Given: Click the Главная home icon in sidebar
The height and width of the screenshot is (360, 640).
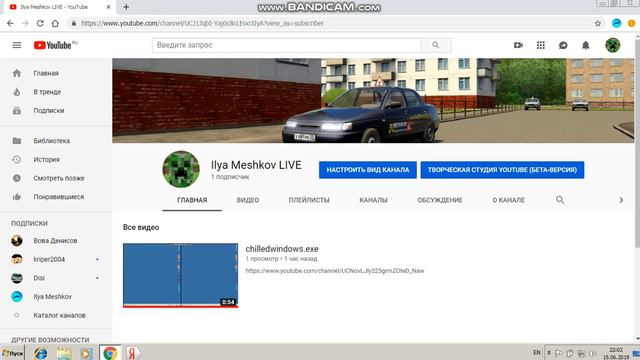Looking at the screenshot, I should (17, 73).
